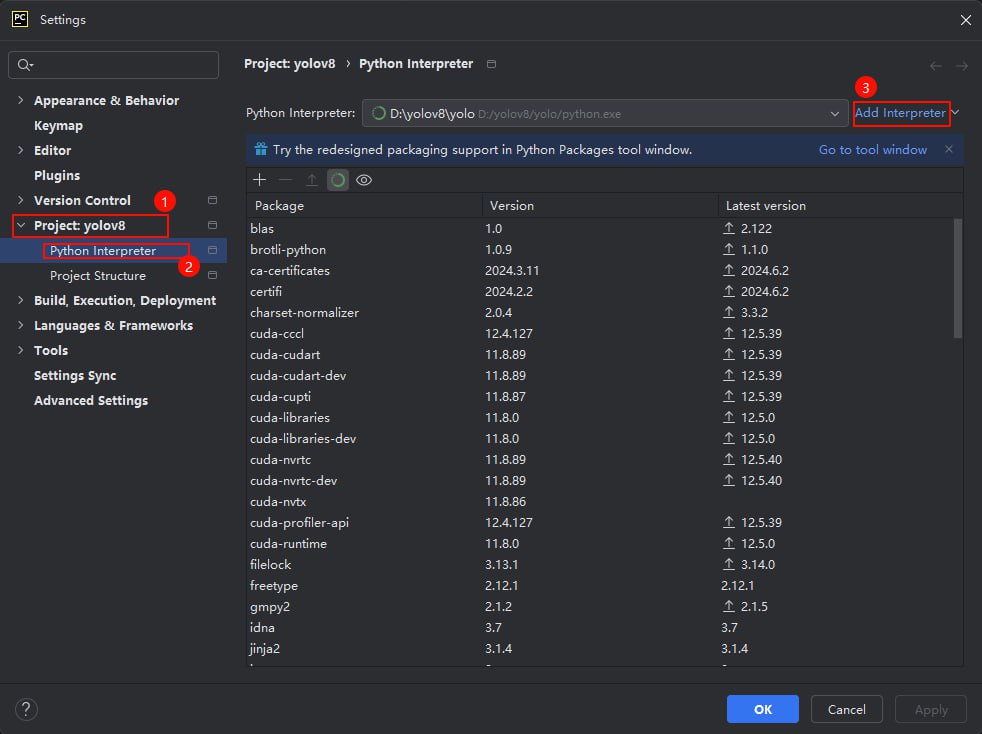Click upgrade arrow icon for filelock

point(729,564)
